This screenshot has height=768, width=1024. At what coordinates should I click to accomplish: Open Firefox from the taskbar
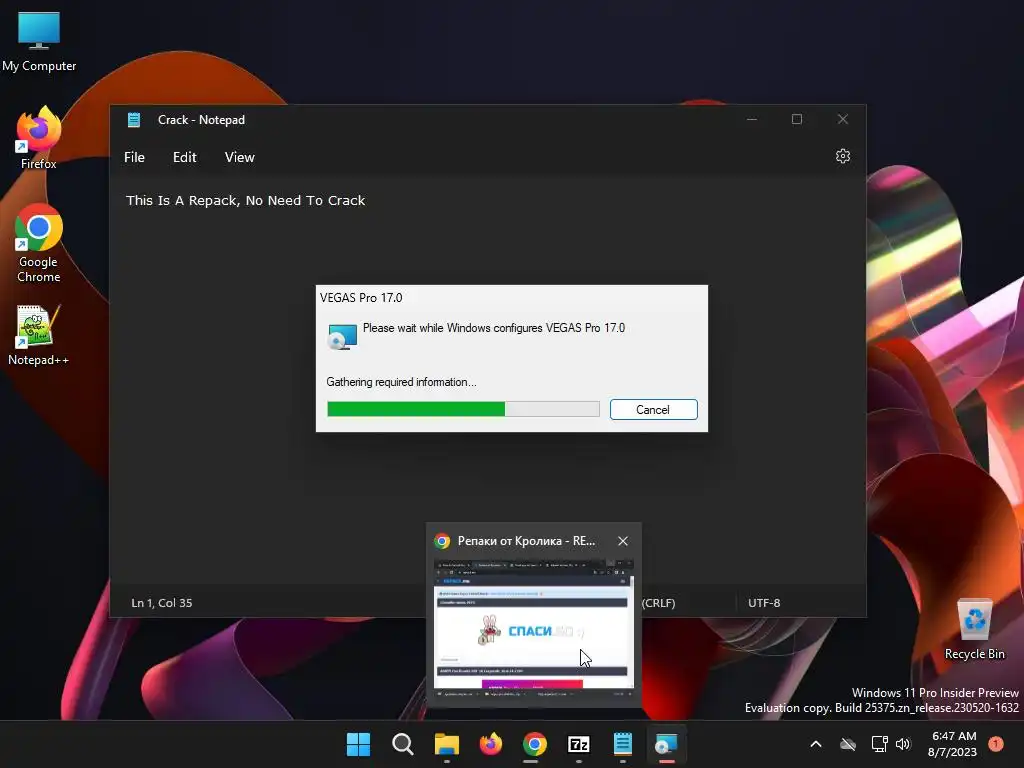490,744
